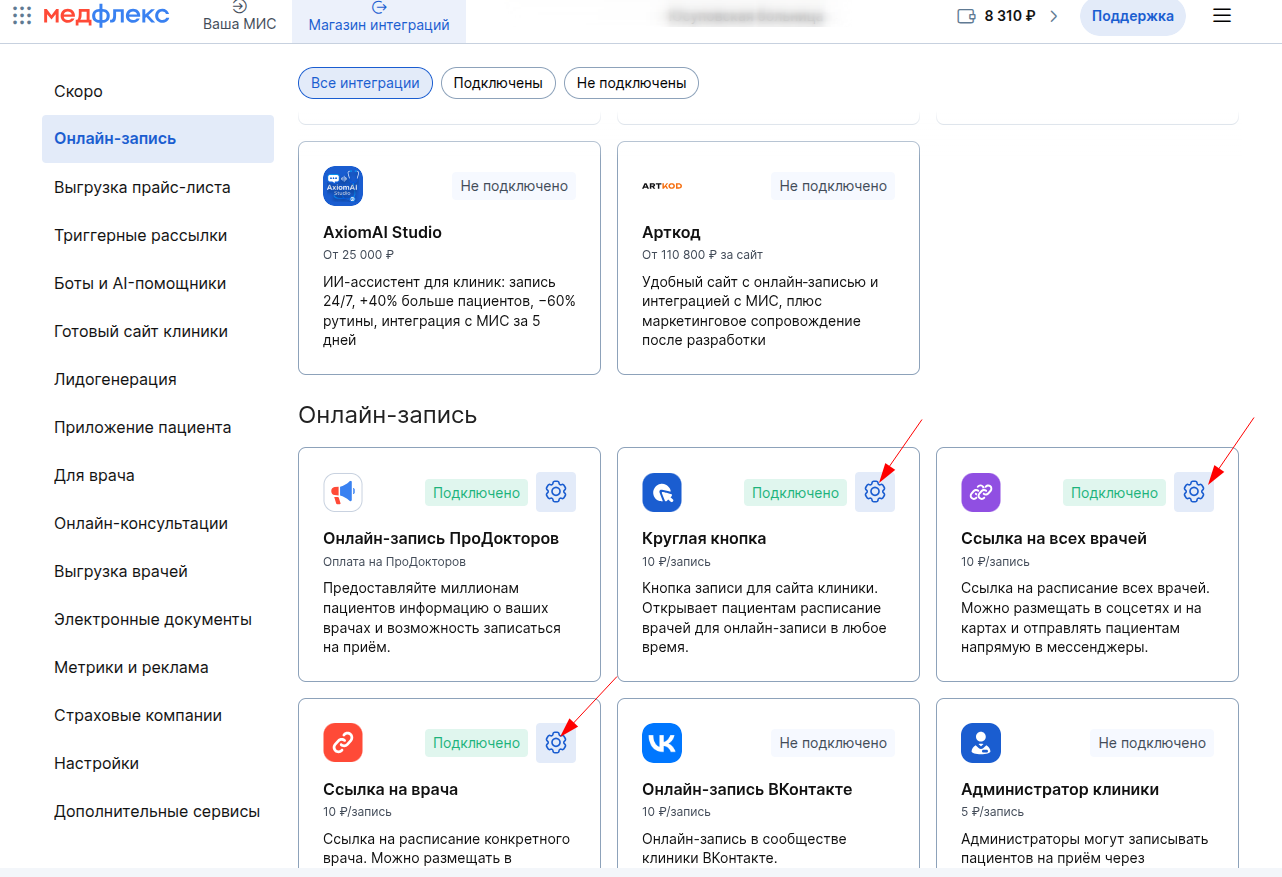This screenshot has height=877, width=1282.
Task: Click the Онлайн-запись ВКонтакте VK logo
Action: click(662, 743)
